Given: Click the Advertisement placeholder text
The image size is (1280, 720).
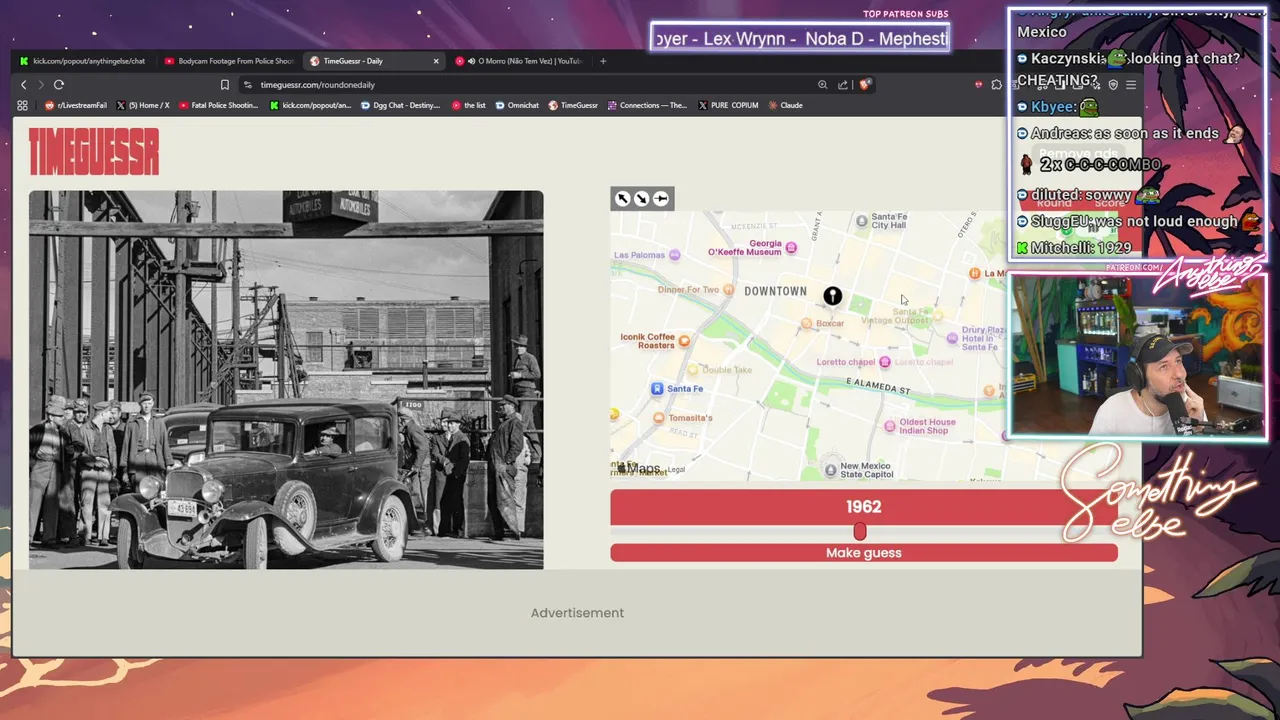Looking at the screenshot, I should click(x=577, y=613).
